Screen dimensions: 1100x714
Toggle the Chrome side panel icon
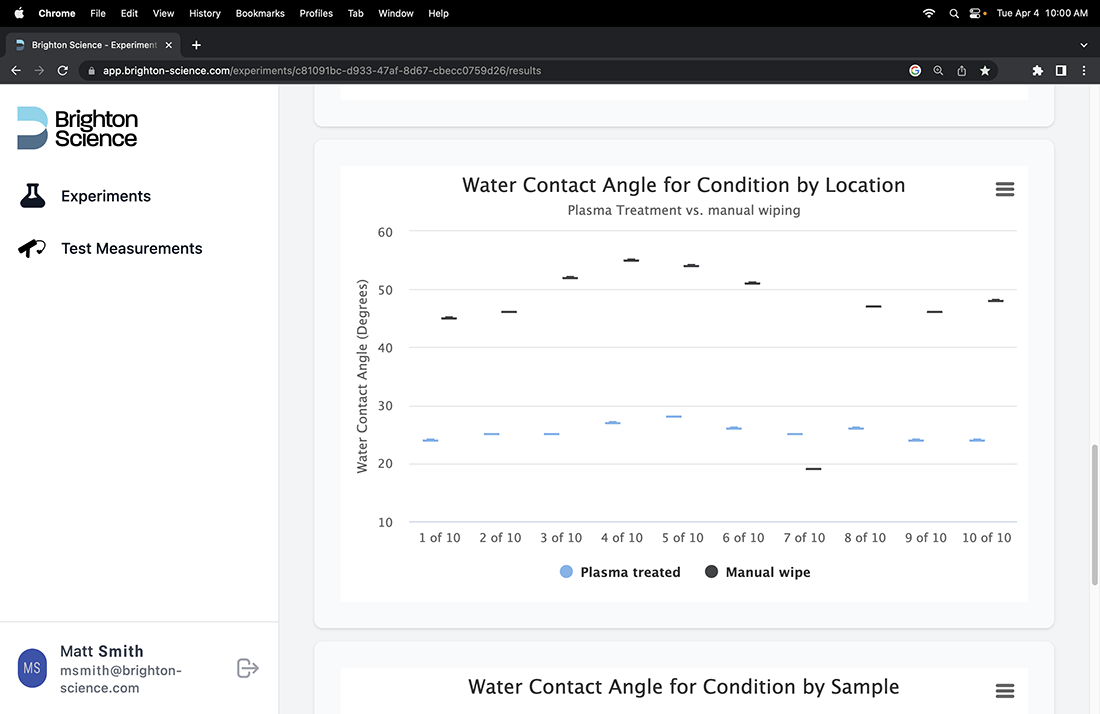(1061, 71)
